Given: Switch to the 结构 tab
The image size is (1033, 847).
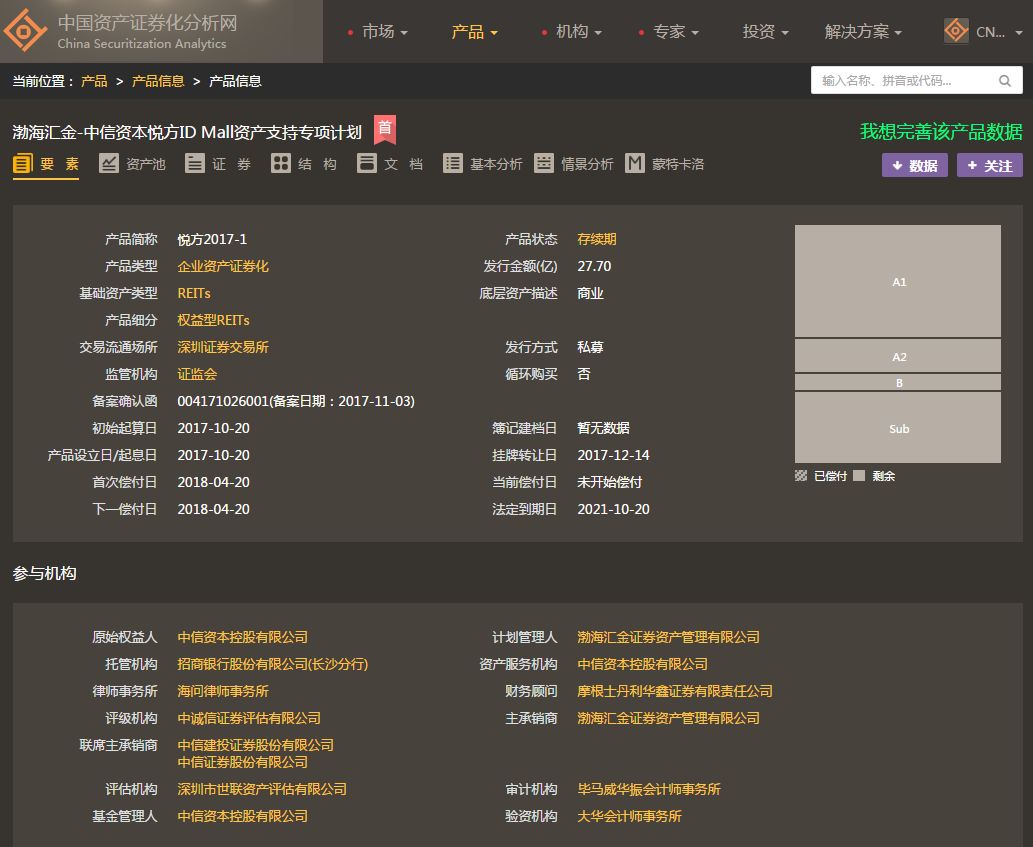Looking at the screenshot, I should [304, 164].
